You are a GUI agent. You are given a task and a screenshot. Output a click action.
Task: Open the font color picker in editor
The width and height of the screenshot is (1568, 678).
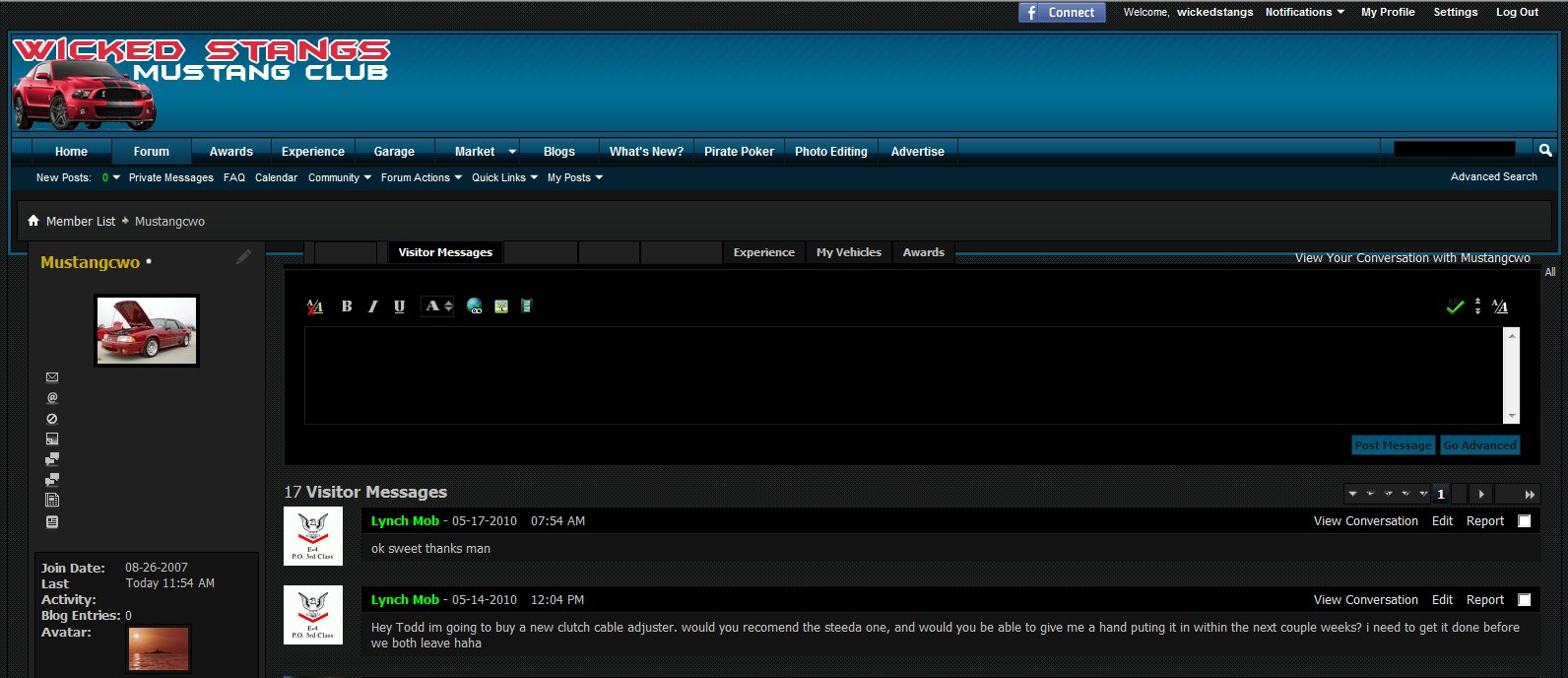[437, 306]
